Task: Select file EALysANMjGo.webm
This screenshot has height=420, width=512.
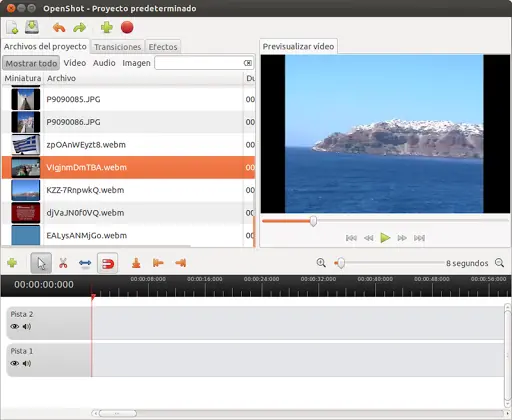Action: 128,235
